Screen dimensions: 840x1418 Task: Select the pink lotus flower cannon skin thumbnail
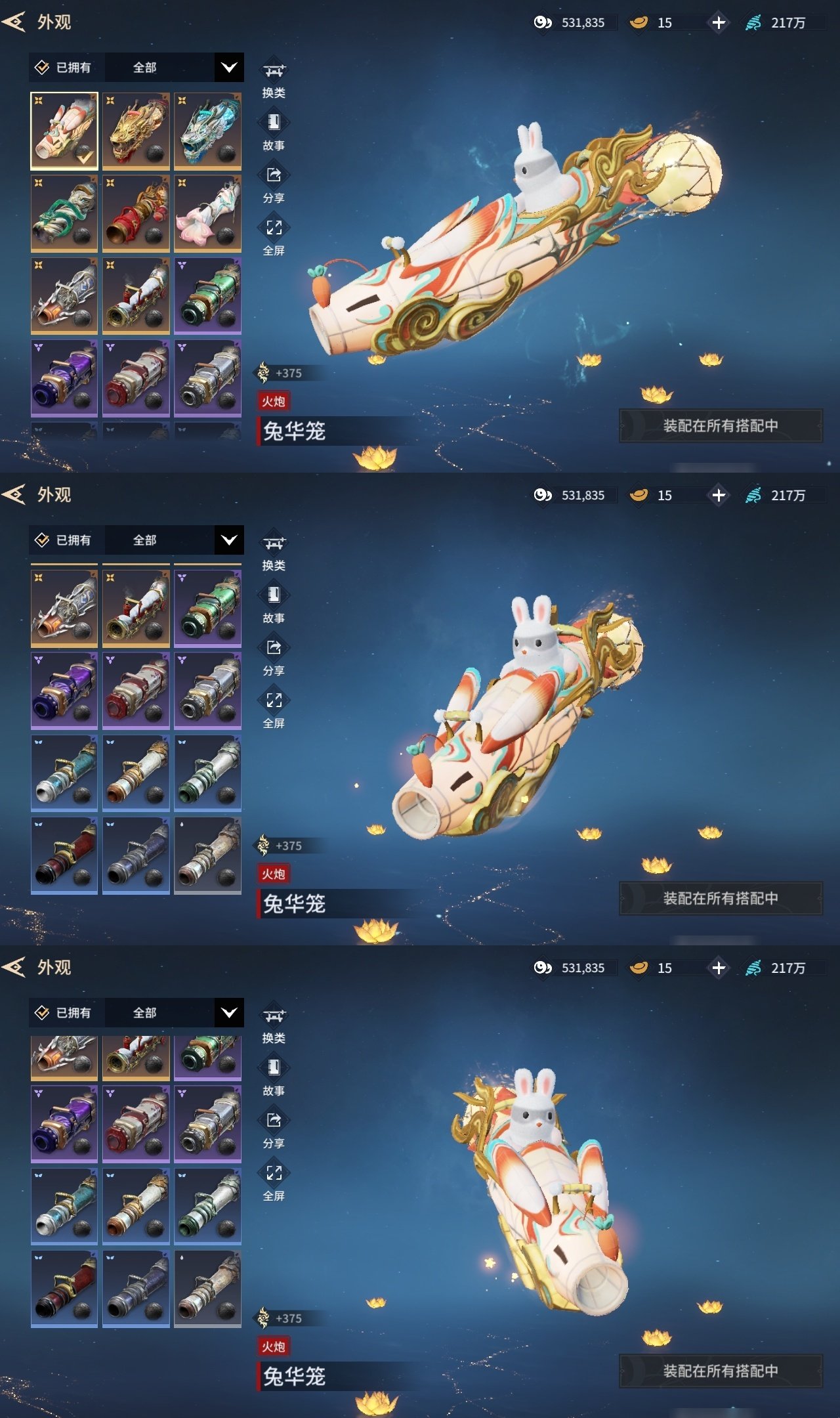(207, 213)
